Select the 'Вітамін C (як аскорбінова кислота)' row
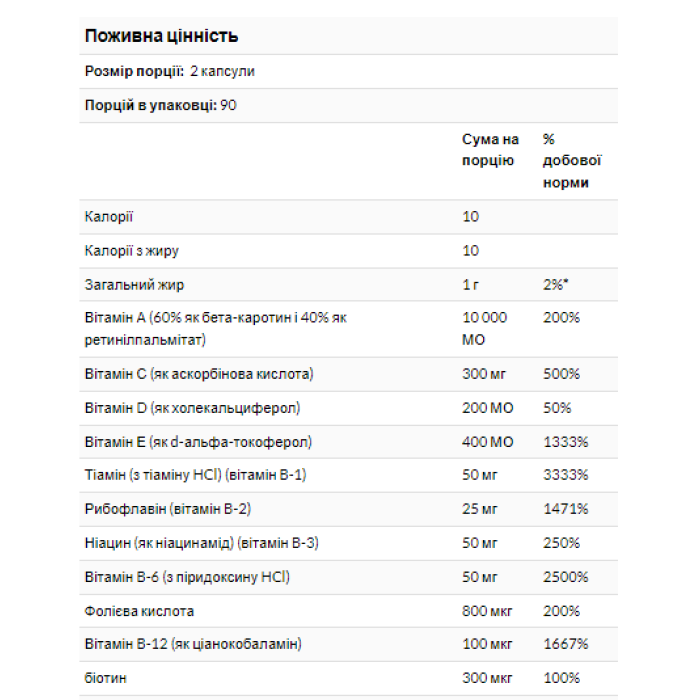700x700 pixels. pos(200,374)
